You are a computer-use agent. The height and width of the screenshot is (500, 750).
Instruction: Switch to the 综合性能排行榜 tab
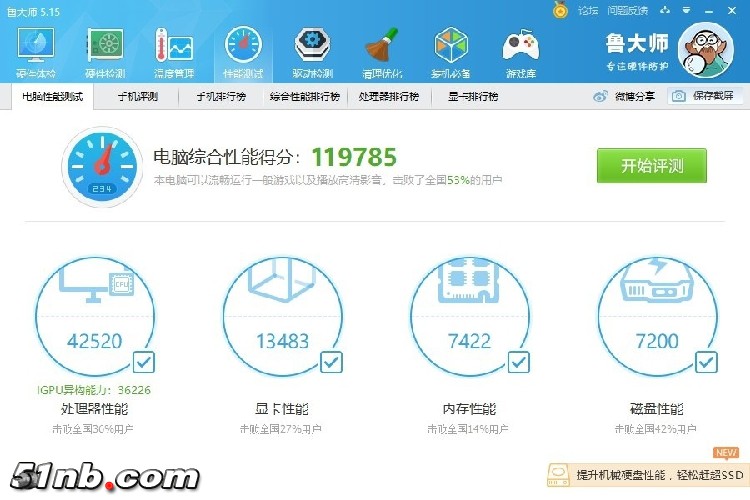[304, 97]
